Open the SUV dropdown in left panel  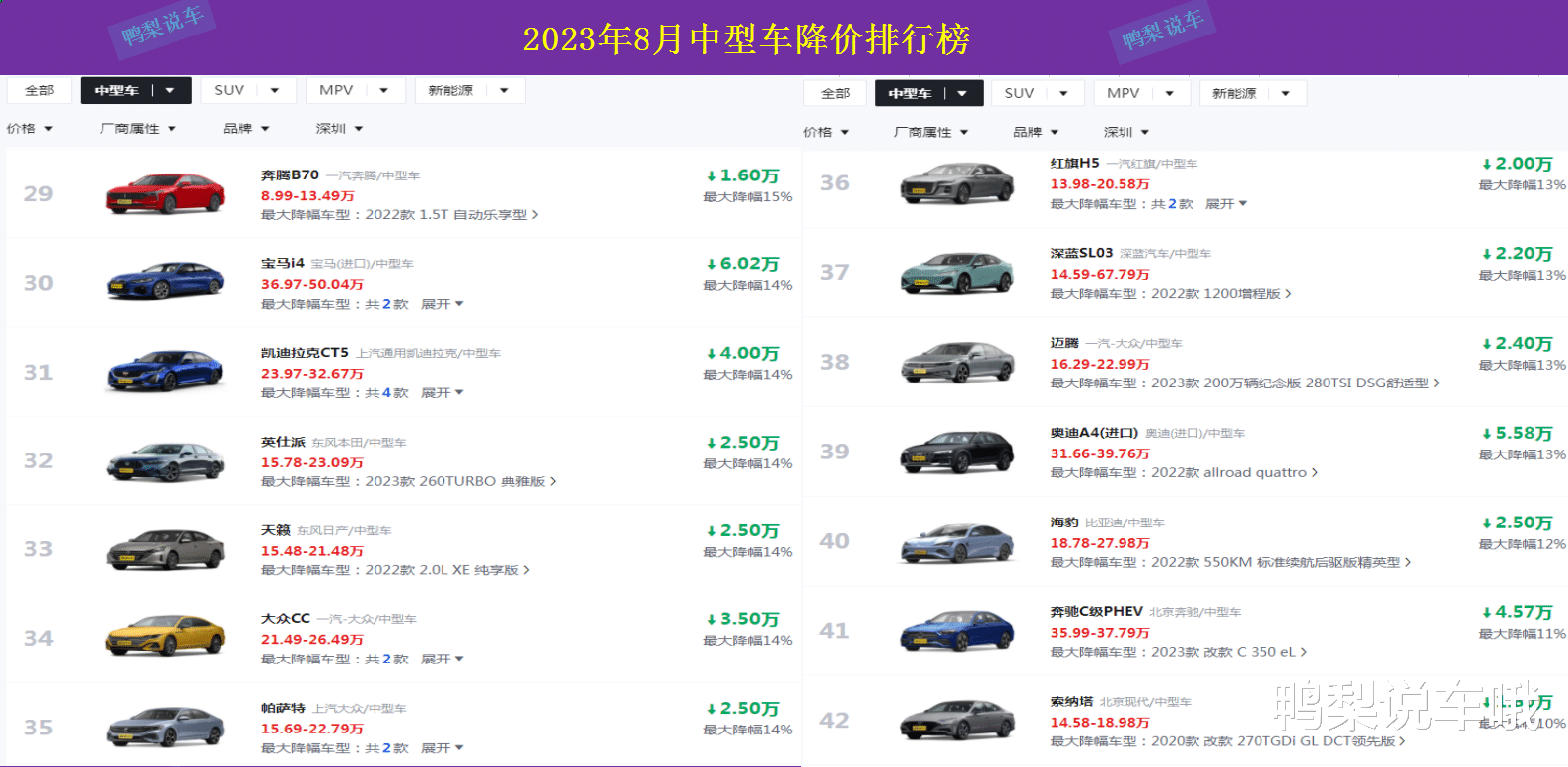246,90
